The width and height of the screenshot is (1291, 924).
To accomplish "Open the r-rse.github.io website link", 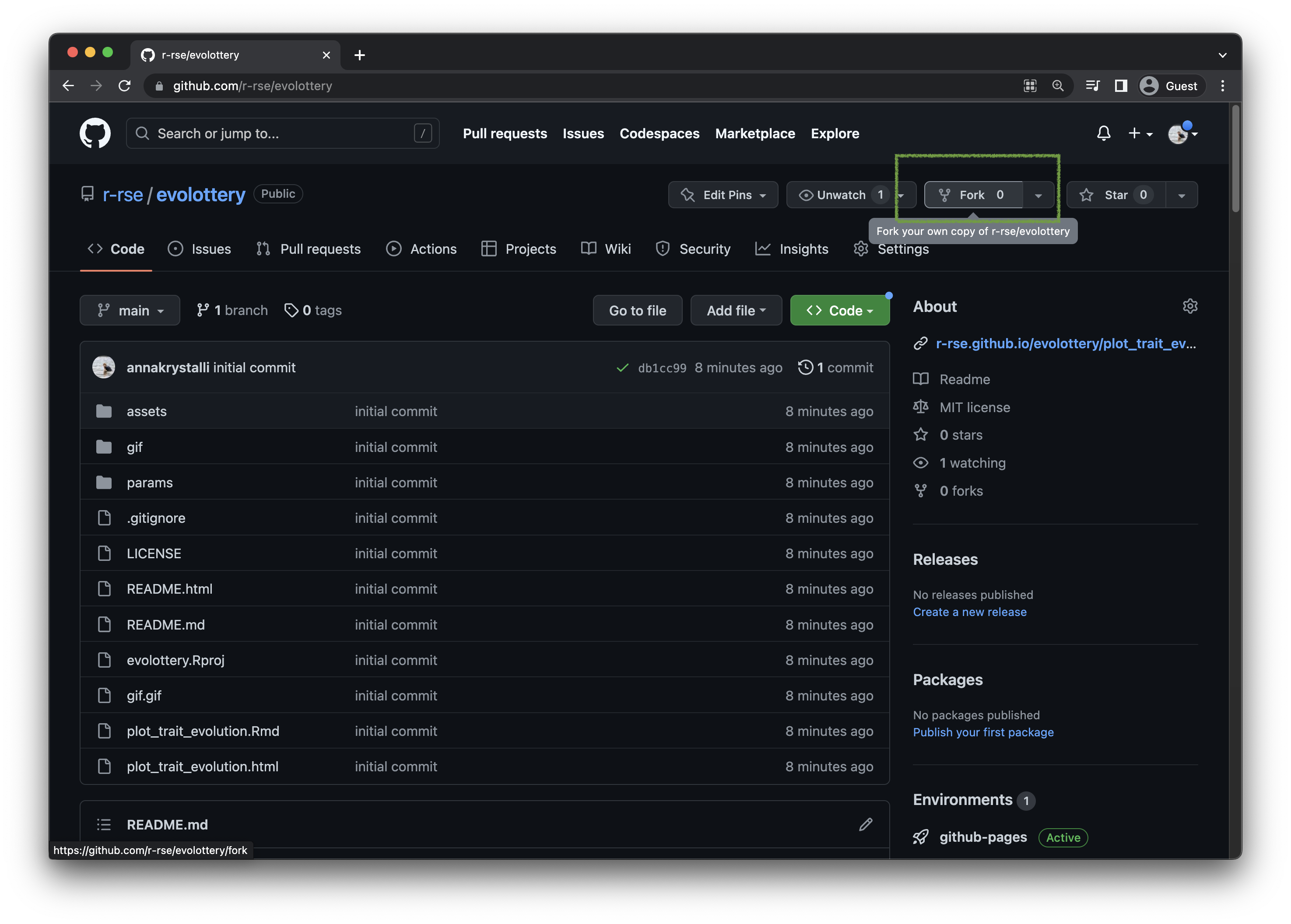I will 1065,343.
